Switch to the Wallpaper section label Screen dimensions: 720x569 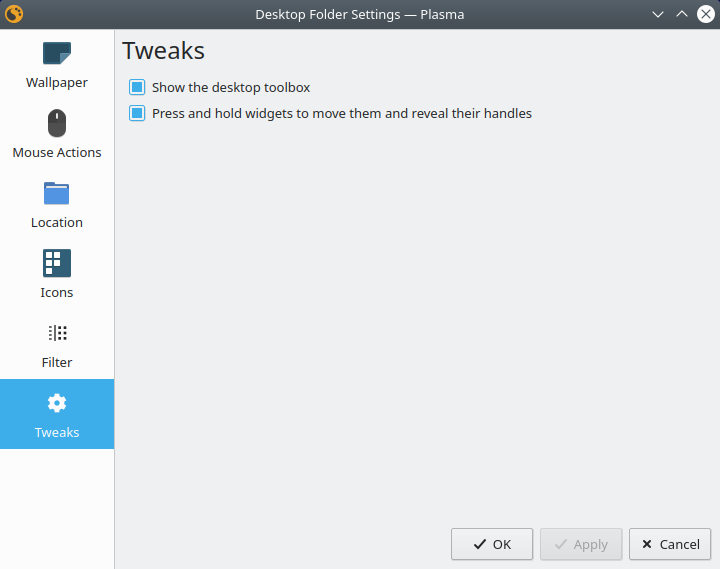coord(57,83)
